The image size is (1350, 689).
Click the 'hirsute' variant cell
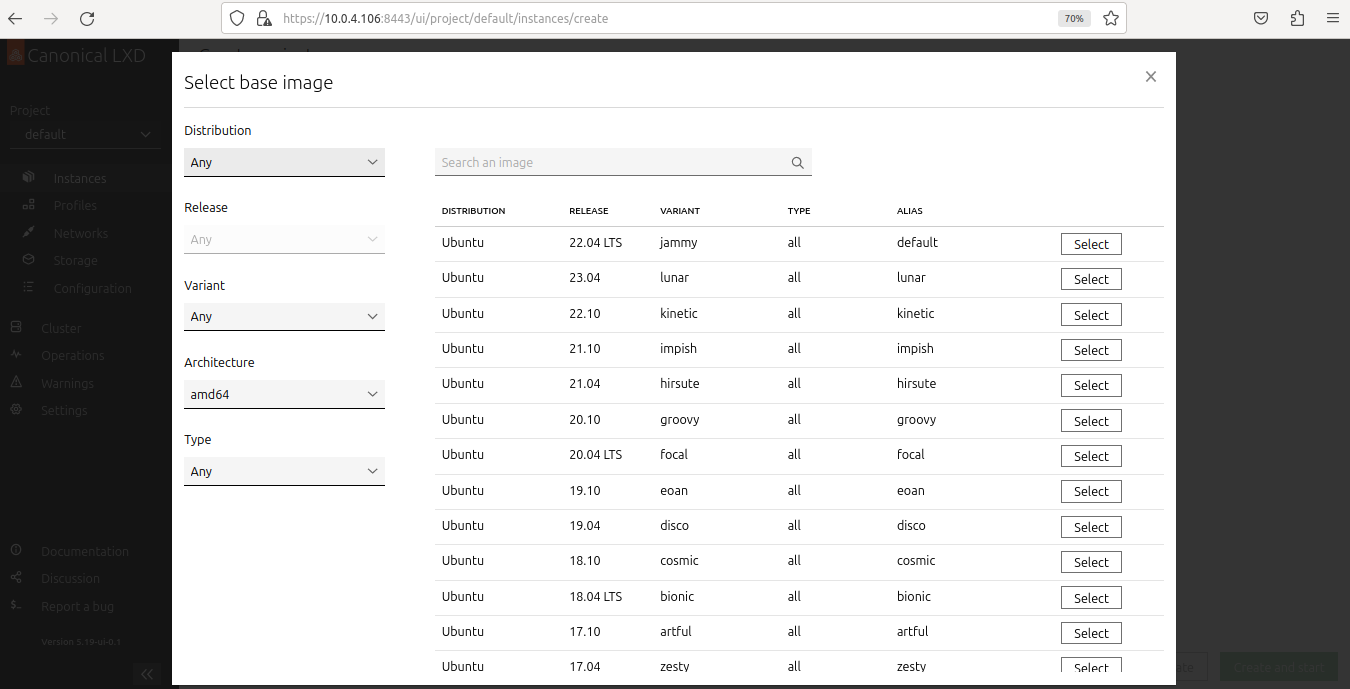680,384
